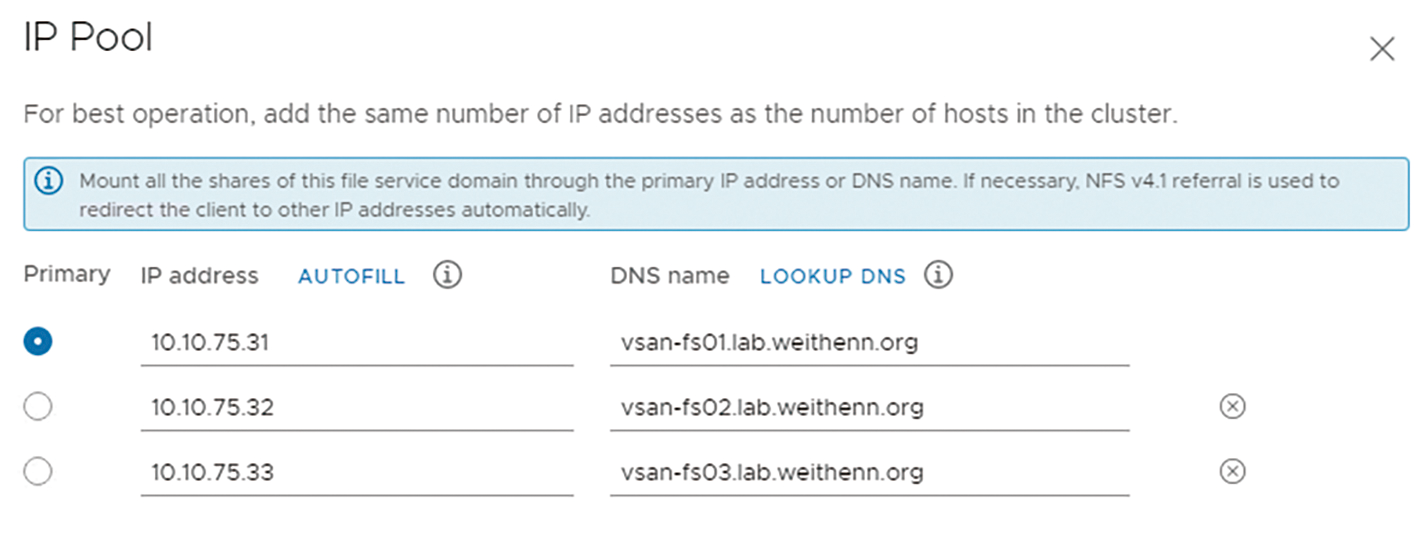Click the IP address column header

coord(199,276)
